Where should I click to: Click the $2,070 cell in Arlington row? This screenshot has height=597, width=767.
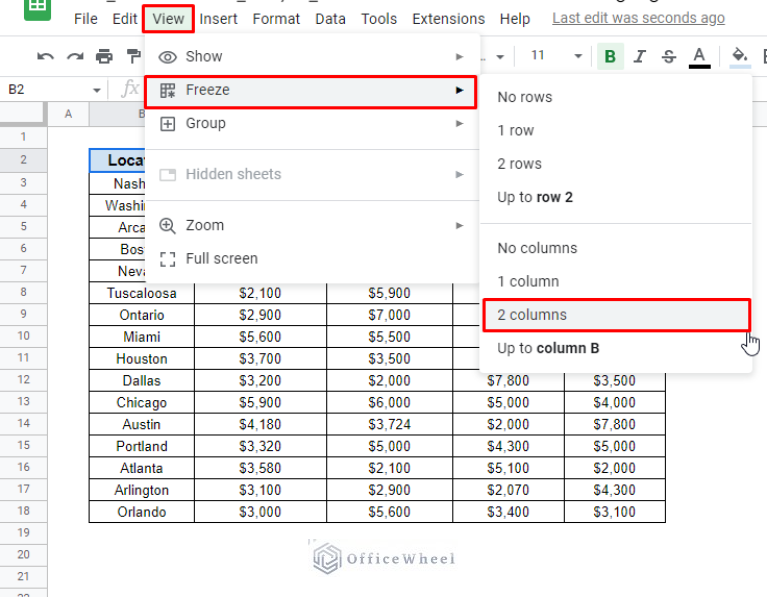(508, 490)
